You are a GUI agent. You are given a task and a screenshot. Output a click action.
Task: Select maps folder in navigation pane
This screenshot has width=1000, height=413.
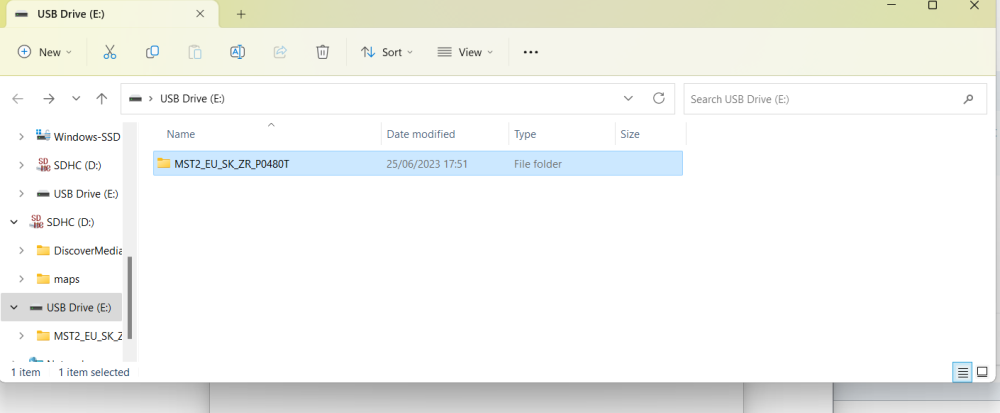pyautogui.click(x=67, y=279)
